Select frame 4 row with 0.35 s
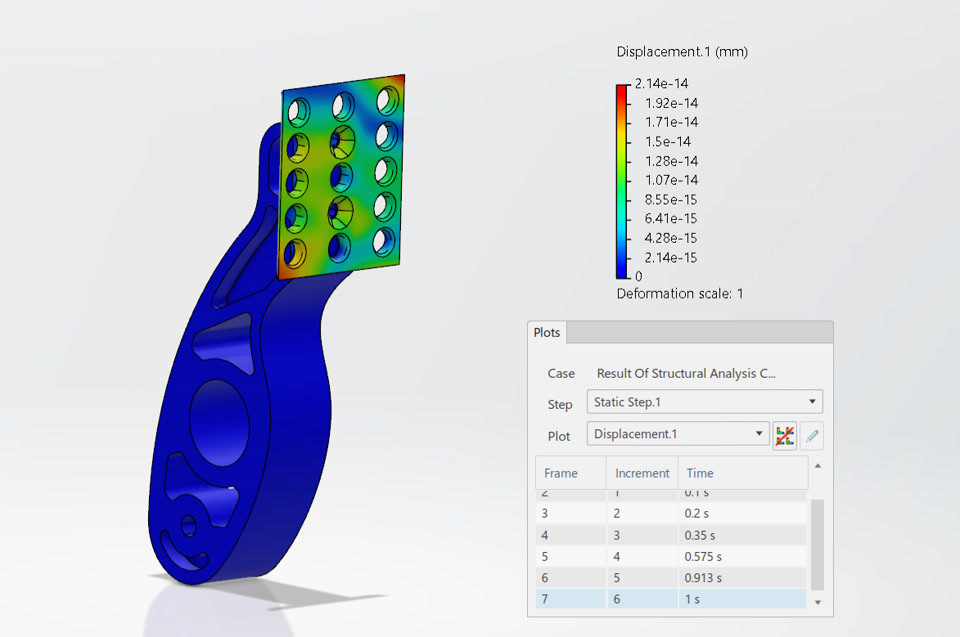The height and width of the screenshot is (637, 960). pos(671,535)
